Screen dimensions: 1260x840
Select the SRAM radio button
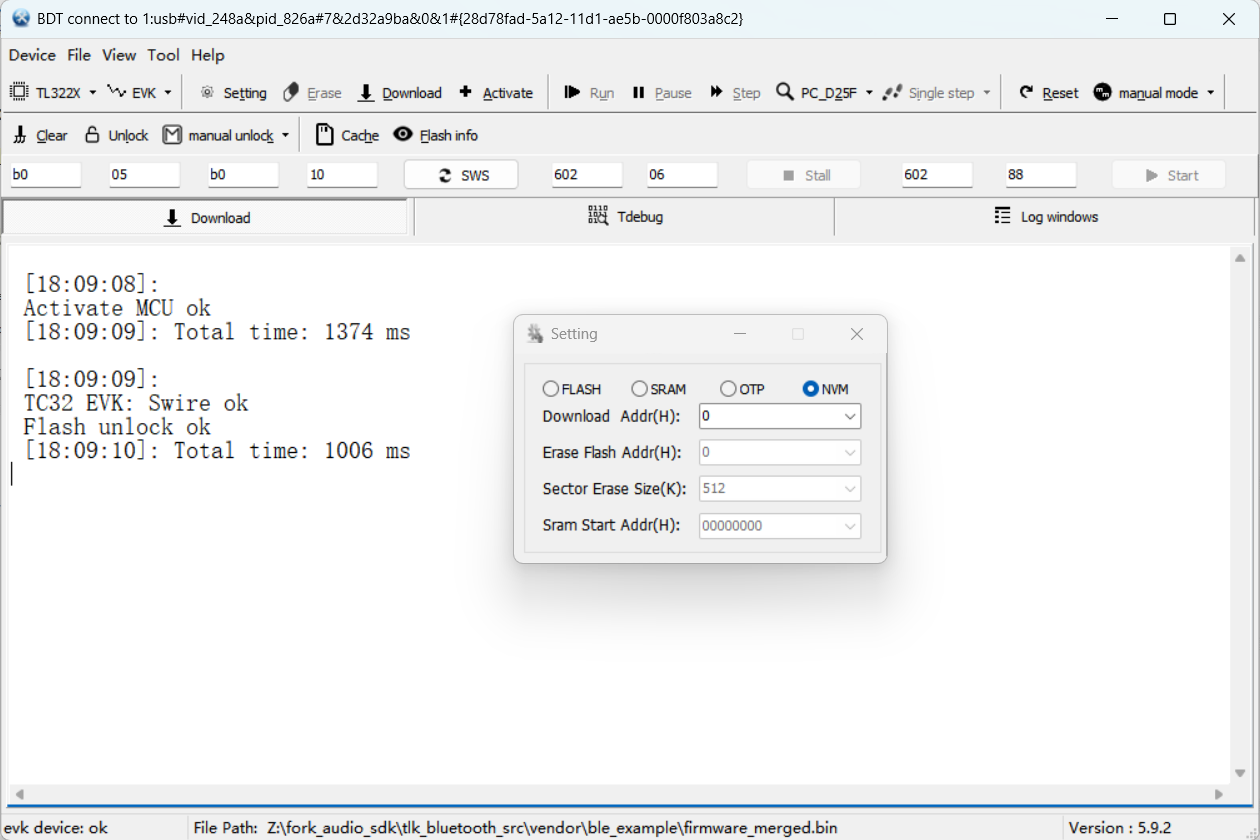639,389
